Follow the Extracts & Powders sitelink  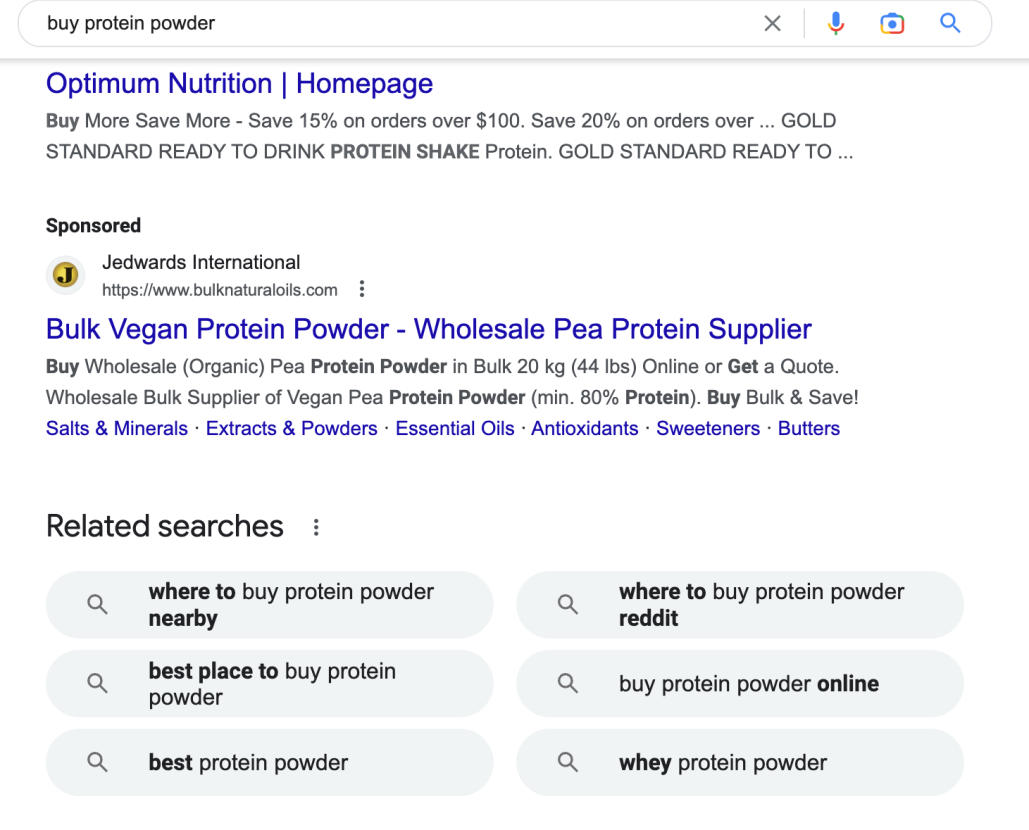pyautogui.click(x=291, y=428)
